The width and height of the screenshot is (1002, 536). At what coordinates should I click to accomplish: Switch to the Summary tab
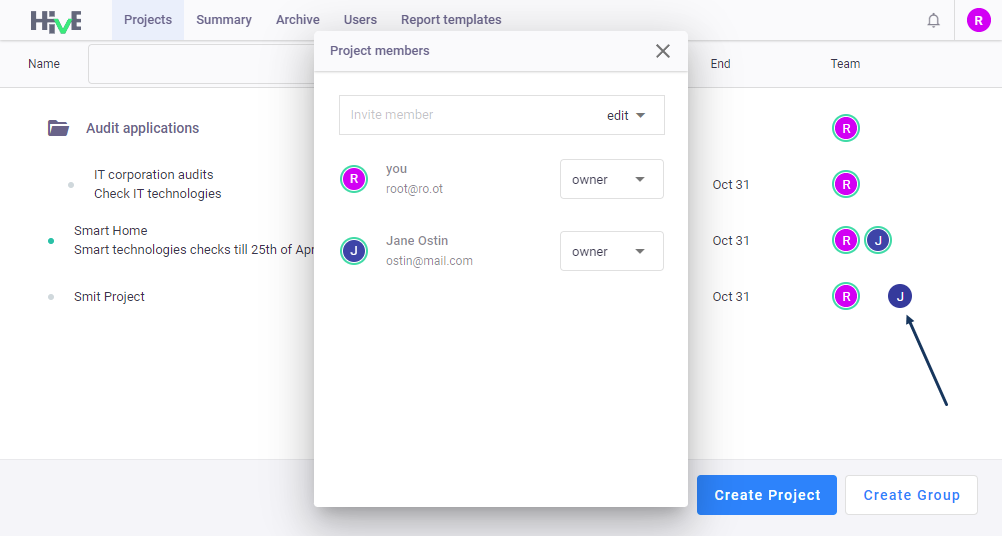(224, 20)
